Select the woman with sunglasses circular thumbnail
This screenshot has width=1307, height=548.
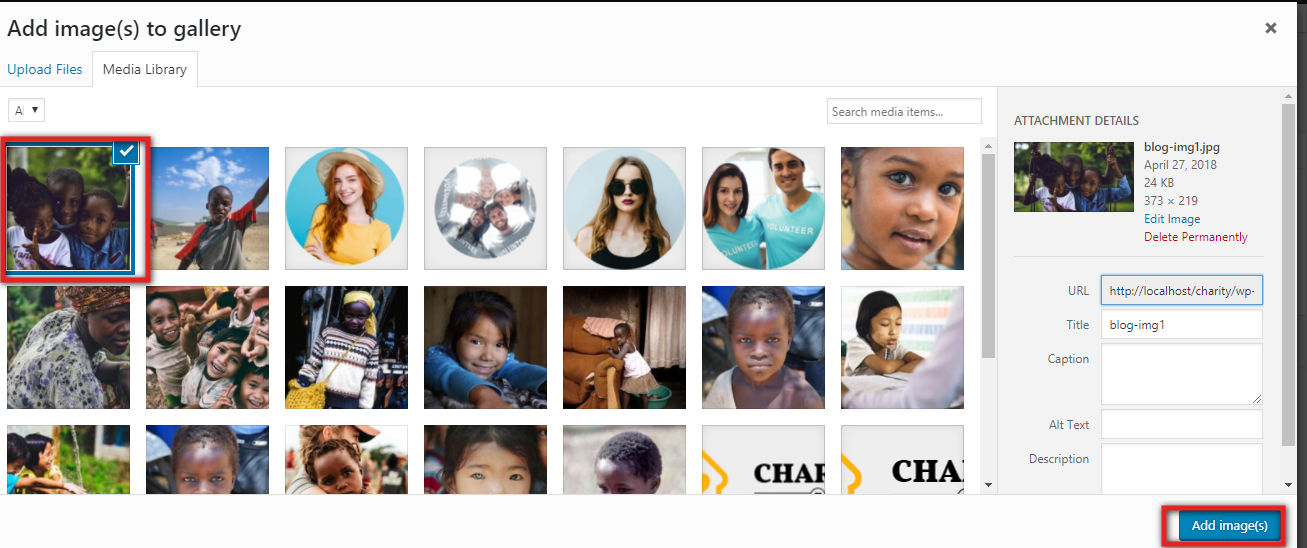(624, 208)
